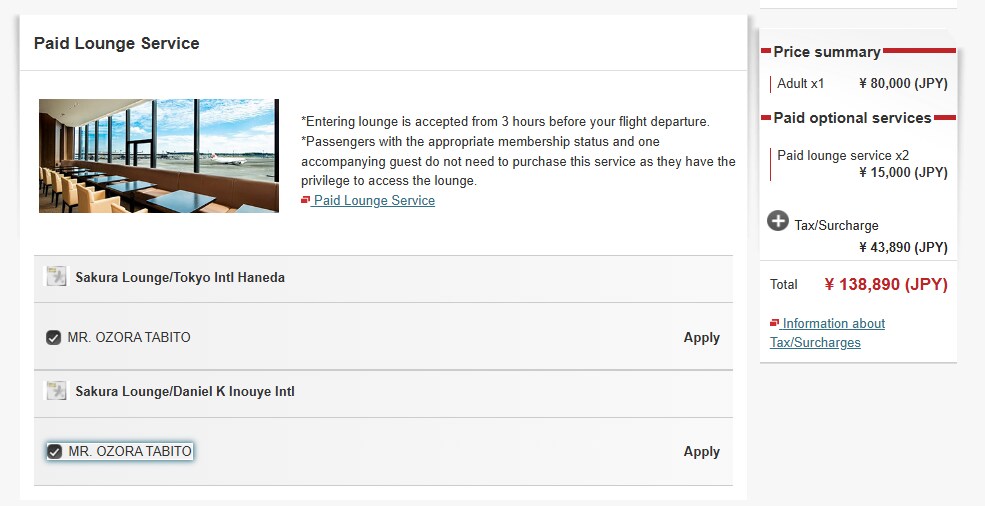Click the plane icon beside Daniel K Inouye lounge
Image resolution: width=985 pixels, height=506 pixels.
[55, 390]
